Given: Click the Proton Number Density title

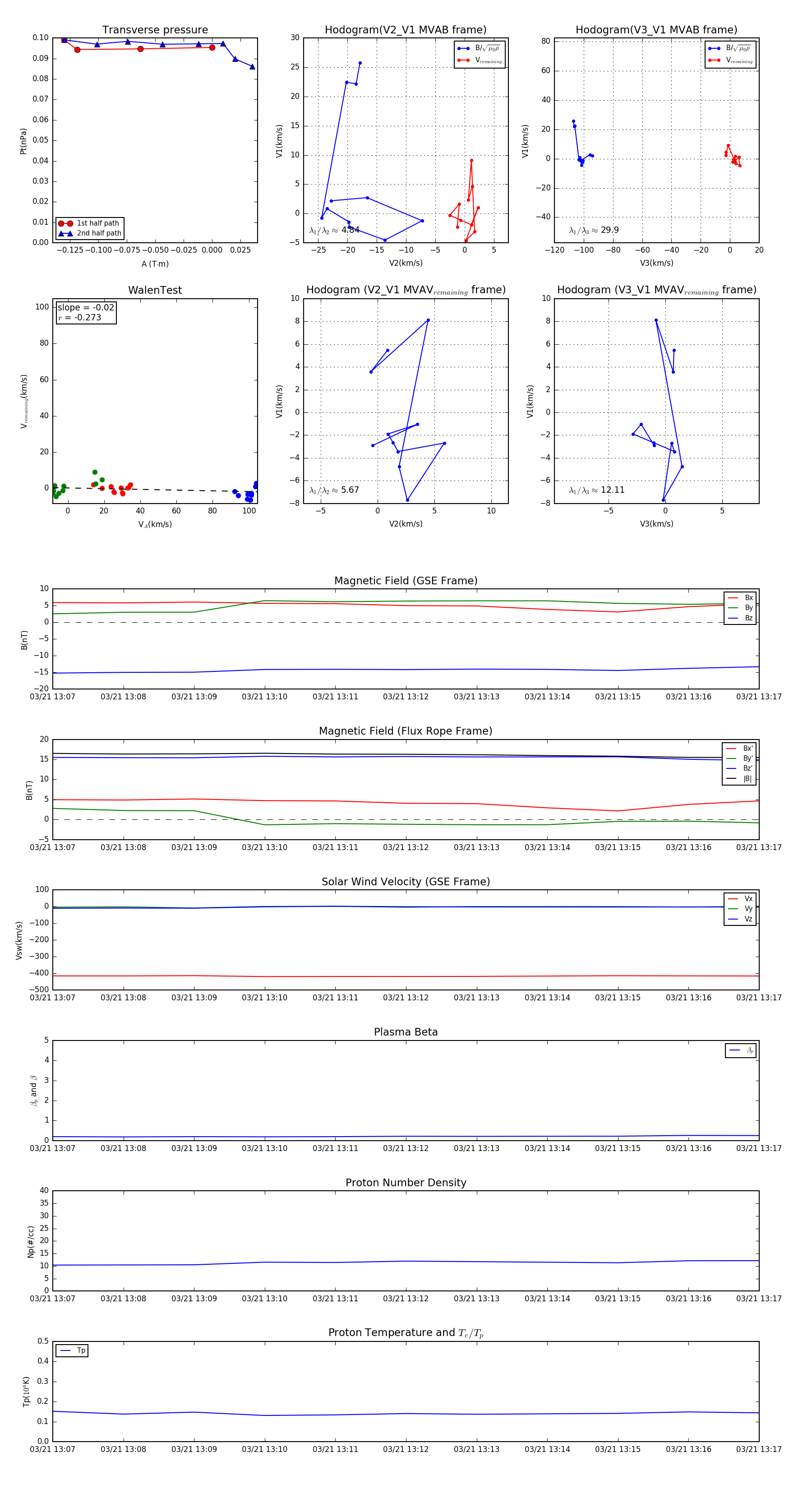Looking at the screenshot, I should (405, 1183).
